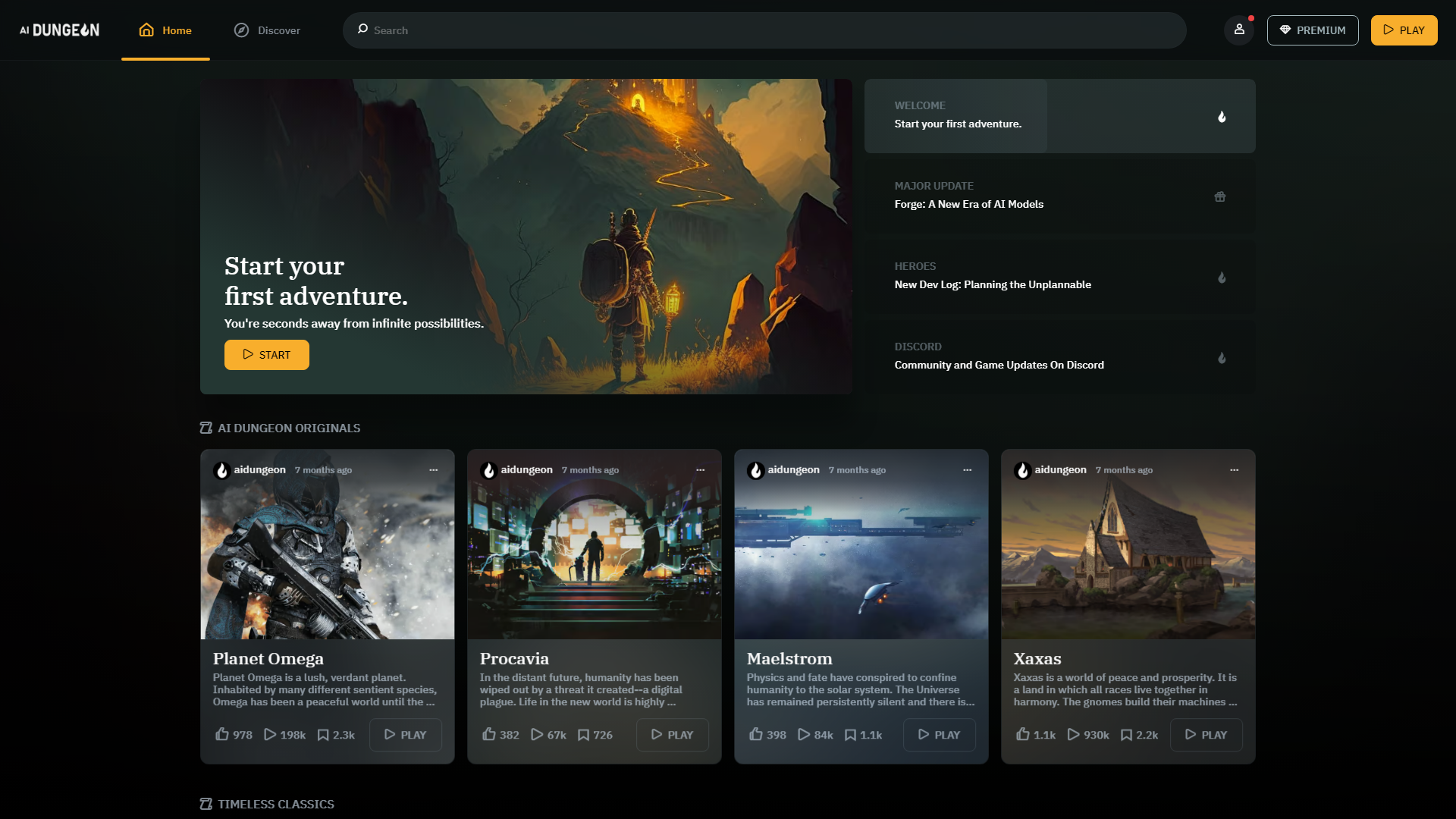Click aidungeon avatar on Procavia card
1456x819 pixels.
click(x=488, y=470)
